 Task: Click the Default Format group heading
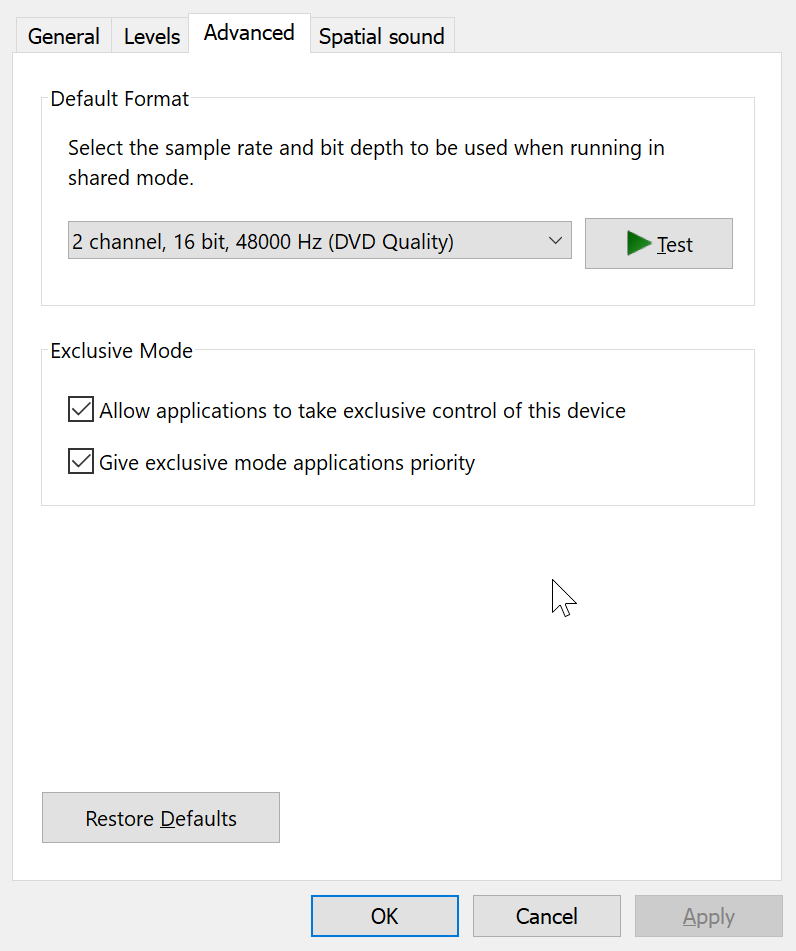coord(119,98)
